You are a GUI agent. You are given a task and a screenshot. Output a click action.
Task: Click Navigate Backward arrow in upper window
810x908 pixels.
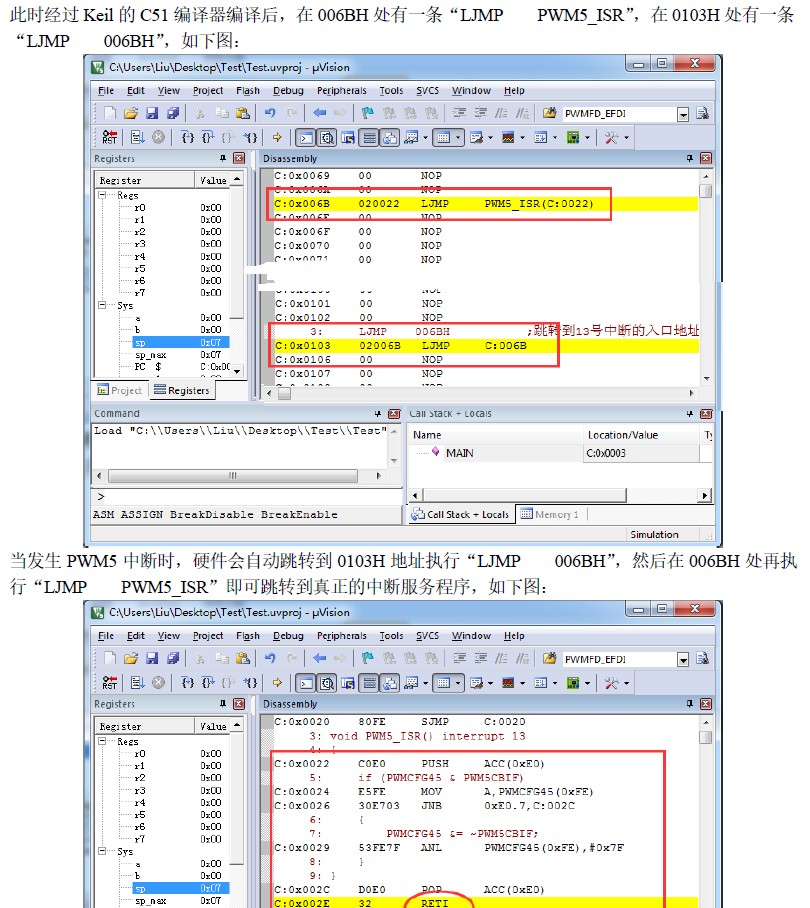coord(319,113)
